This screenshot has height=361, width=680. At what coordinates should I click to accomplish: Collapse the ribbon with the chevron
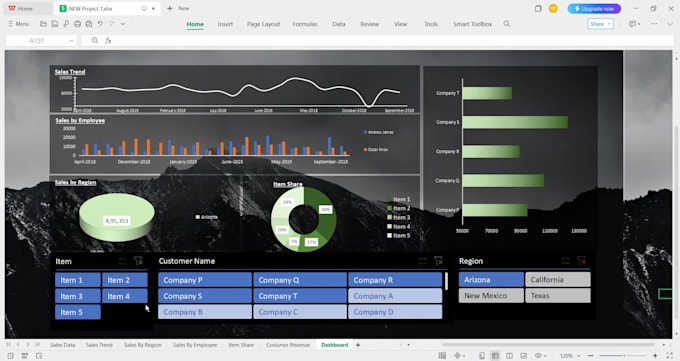coord(670,24)
